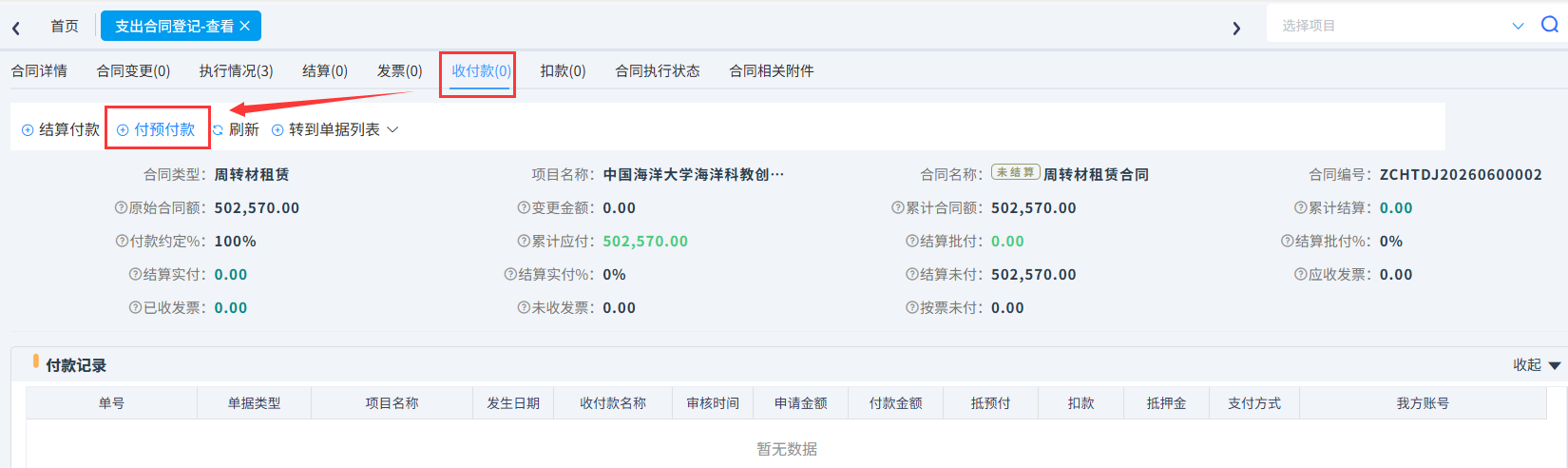The width and height of the screenshot is (1568, 468).
Task: Click the 累计应付 value 502,570.00
Action: click(x=645, y=241)
